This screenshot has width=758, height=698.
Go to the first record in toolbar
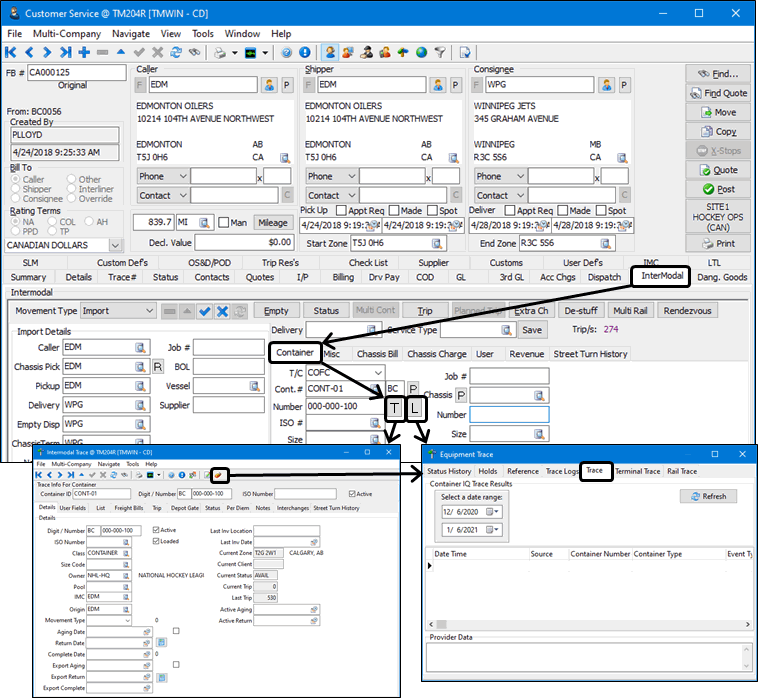click(x=11, y=52)
